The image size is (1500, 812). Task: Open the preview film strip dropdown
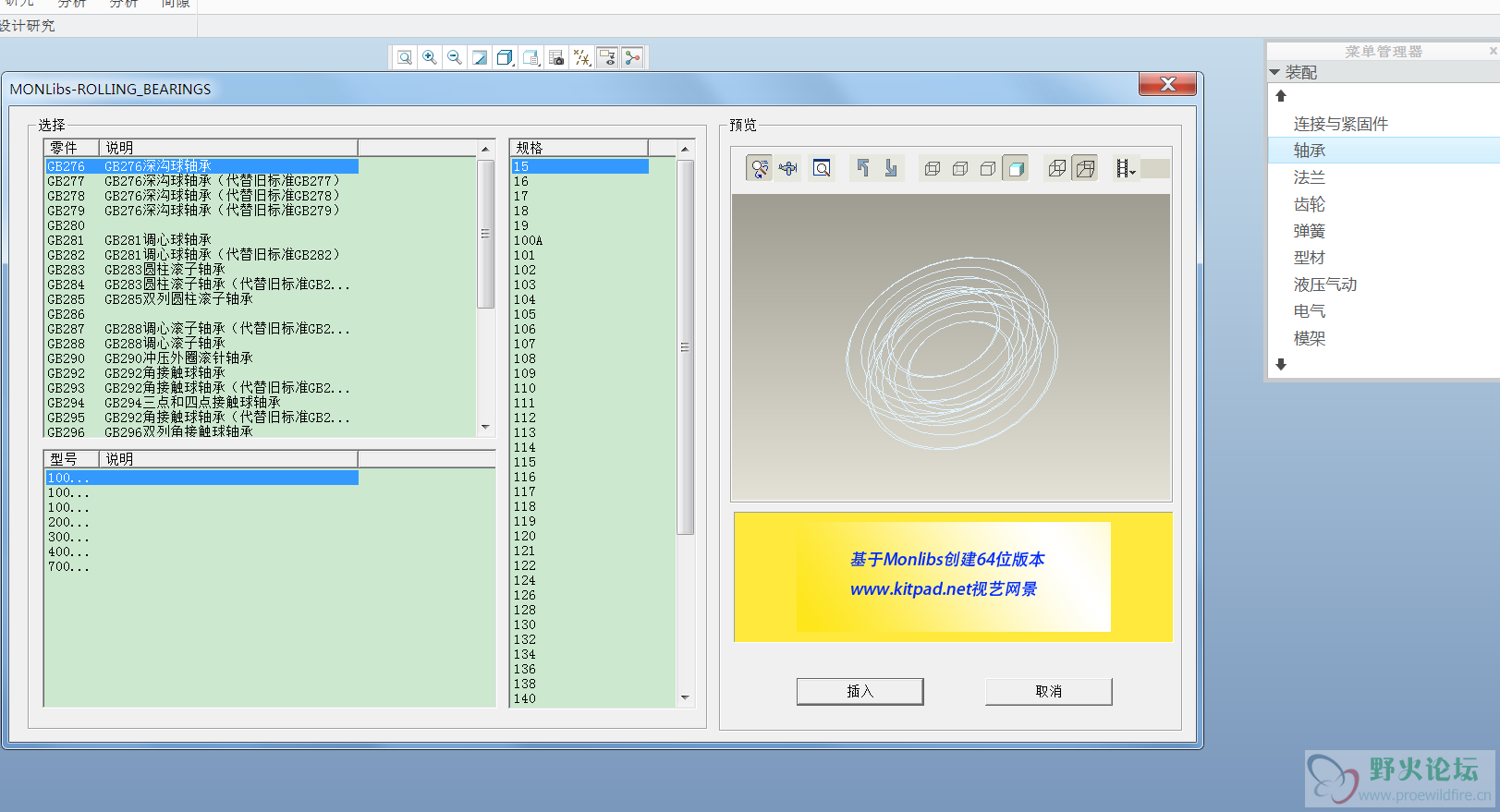coord(1125,168)
